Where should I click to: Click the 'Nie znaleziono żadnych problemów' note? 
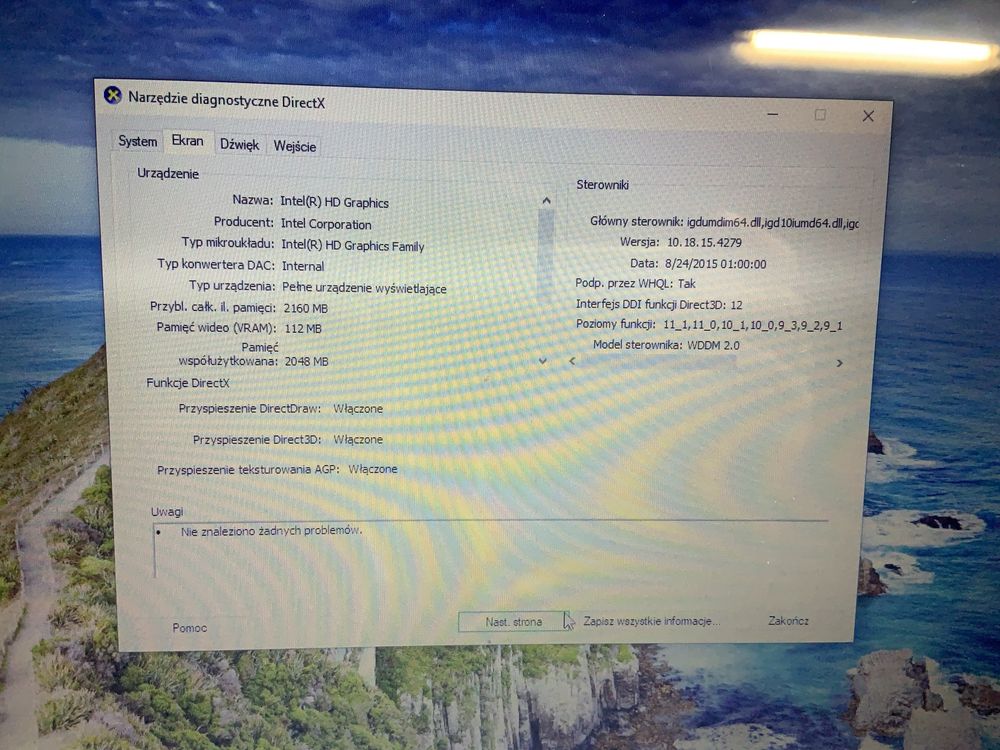[271, 531]
